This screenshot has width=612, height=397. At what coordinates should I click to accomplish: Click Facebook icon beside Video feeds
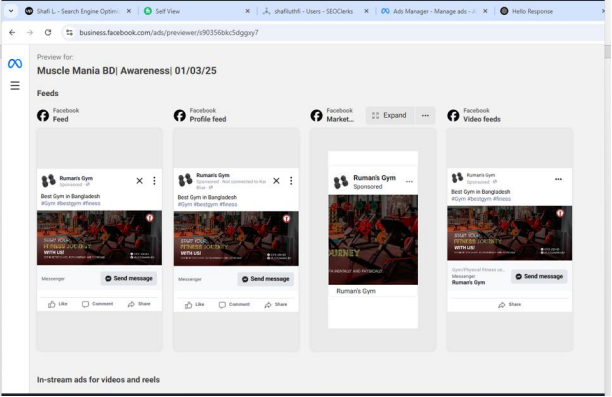[453, 116]
